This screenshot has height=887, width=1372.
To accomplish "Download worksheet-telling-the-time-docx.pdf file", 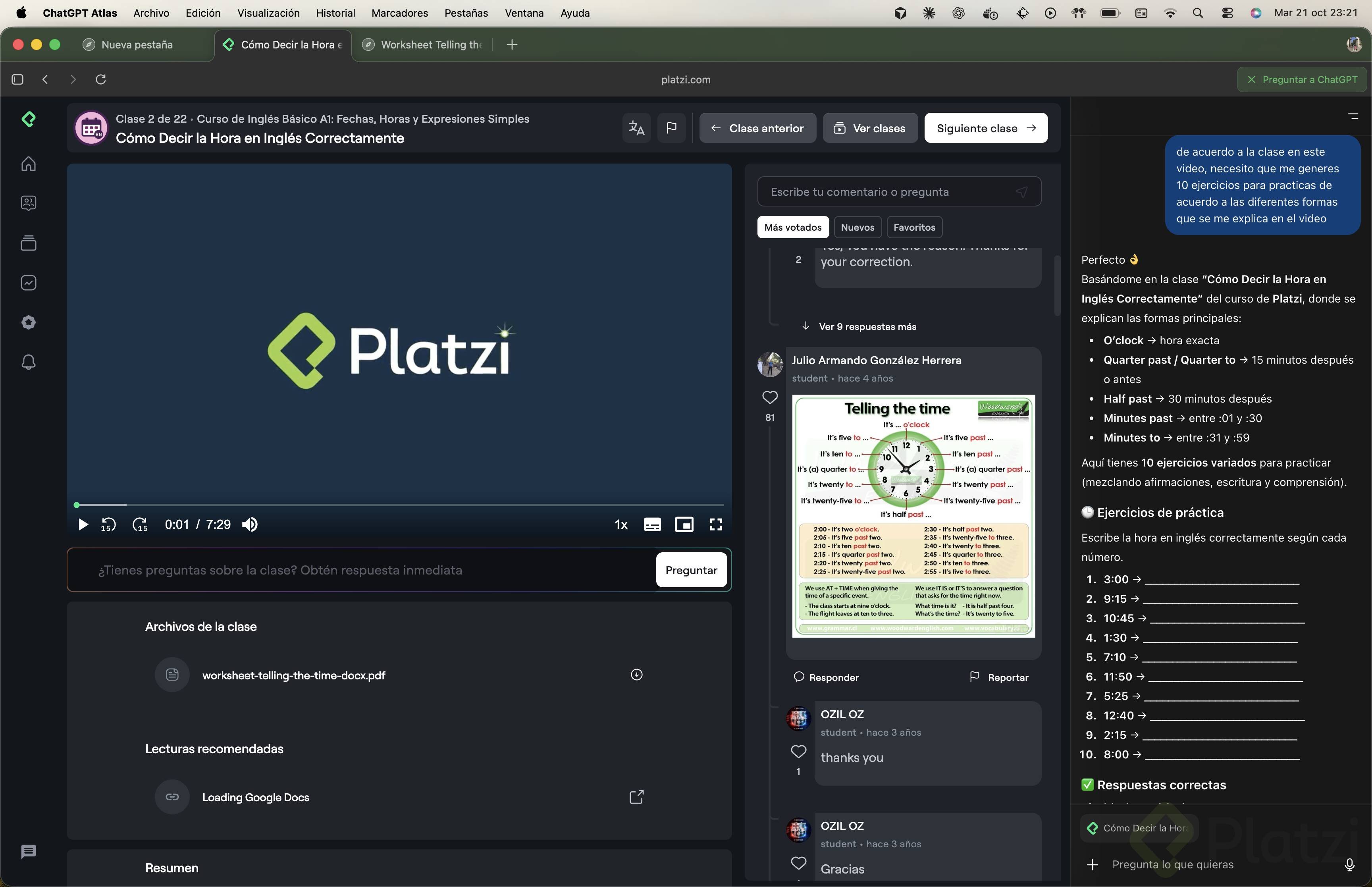I will (x=636, y=675).
